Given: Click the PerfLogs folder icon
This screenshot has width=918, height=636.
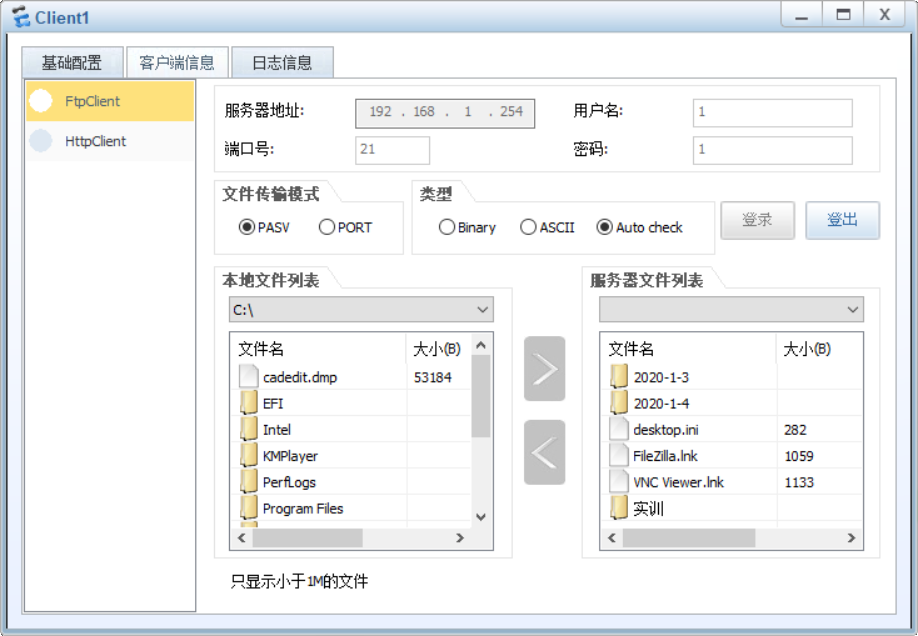Looking at the screenshot, I should [248, 482].
